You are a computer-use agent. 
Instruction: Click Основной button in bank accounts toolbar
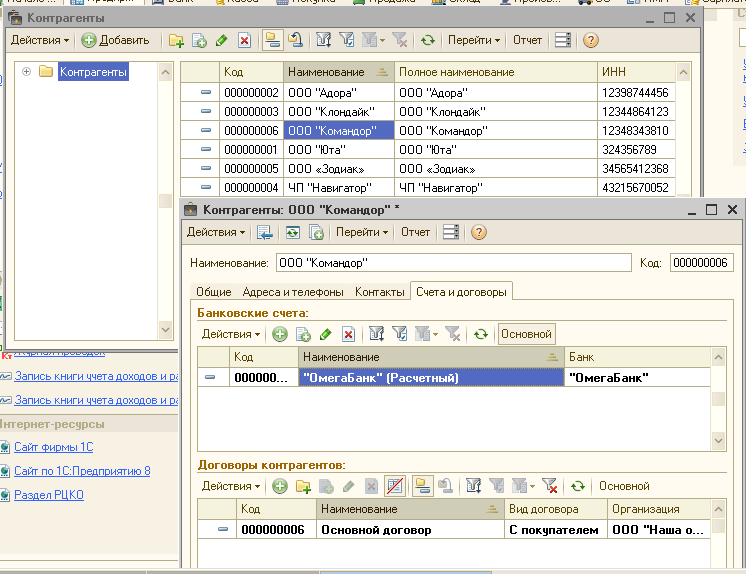526,334
